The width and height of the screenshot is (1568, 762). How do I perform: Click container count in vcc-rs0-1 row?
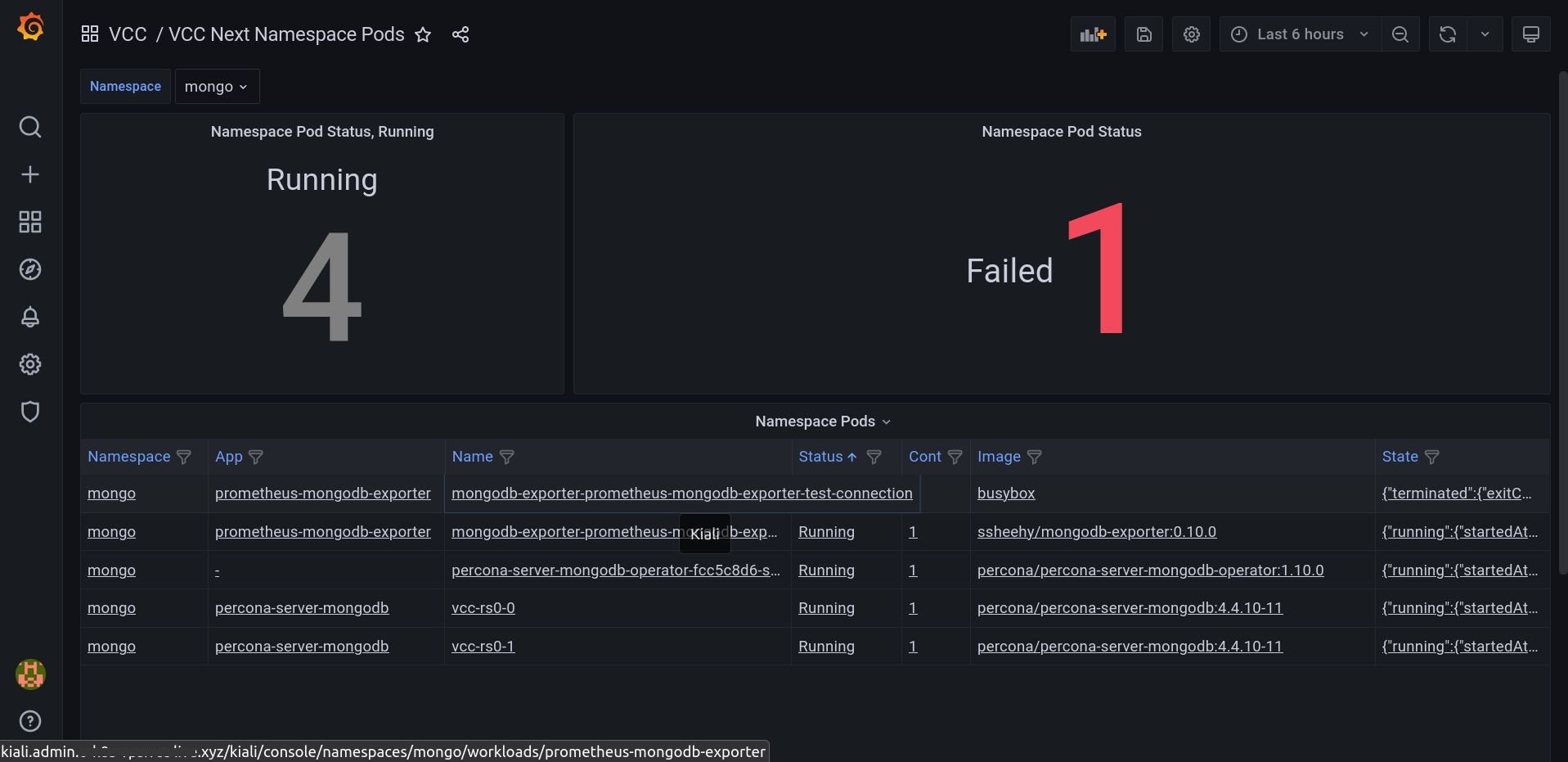click(913, 647)
